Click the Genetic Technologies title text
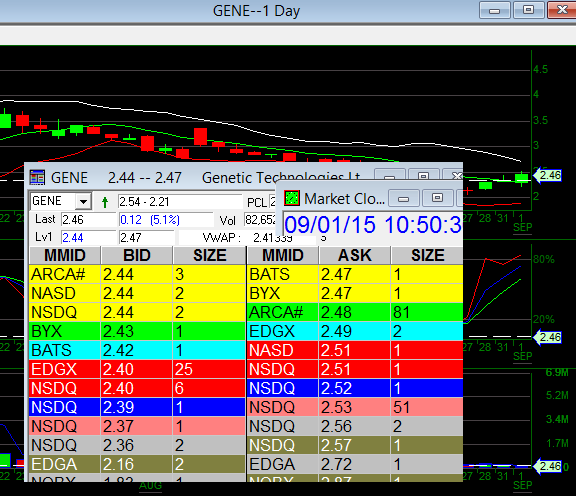The image size is (576, 496). coord(281,177)
